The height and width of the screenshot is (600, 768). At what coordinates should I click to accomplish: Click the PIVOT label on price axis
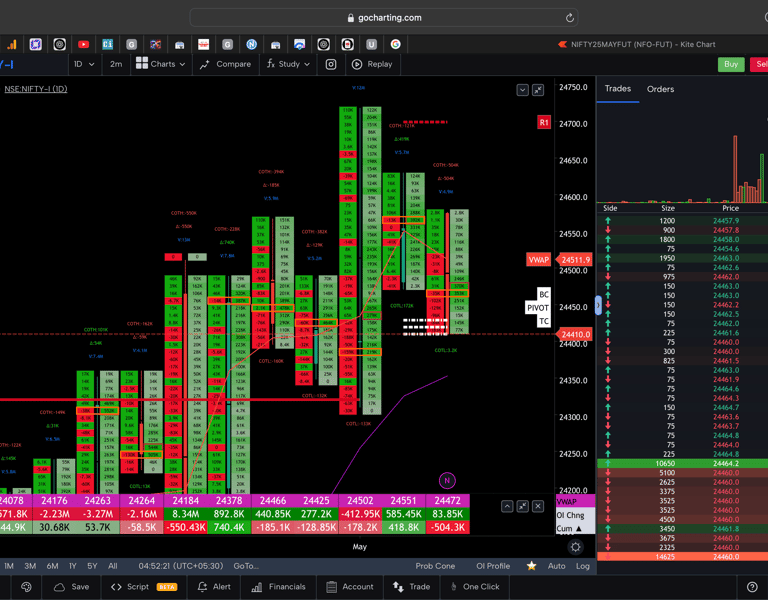(537, 308)
